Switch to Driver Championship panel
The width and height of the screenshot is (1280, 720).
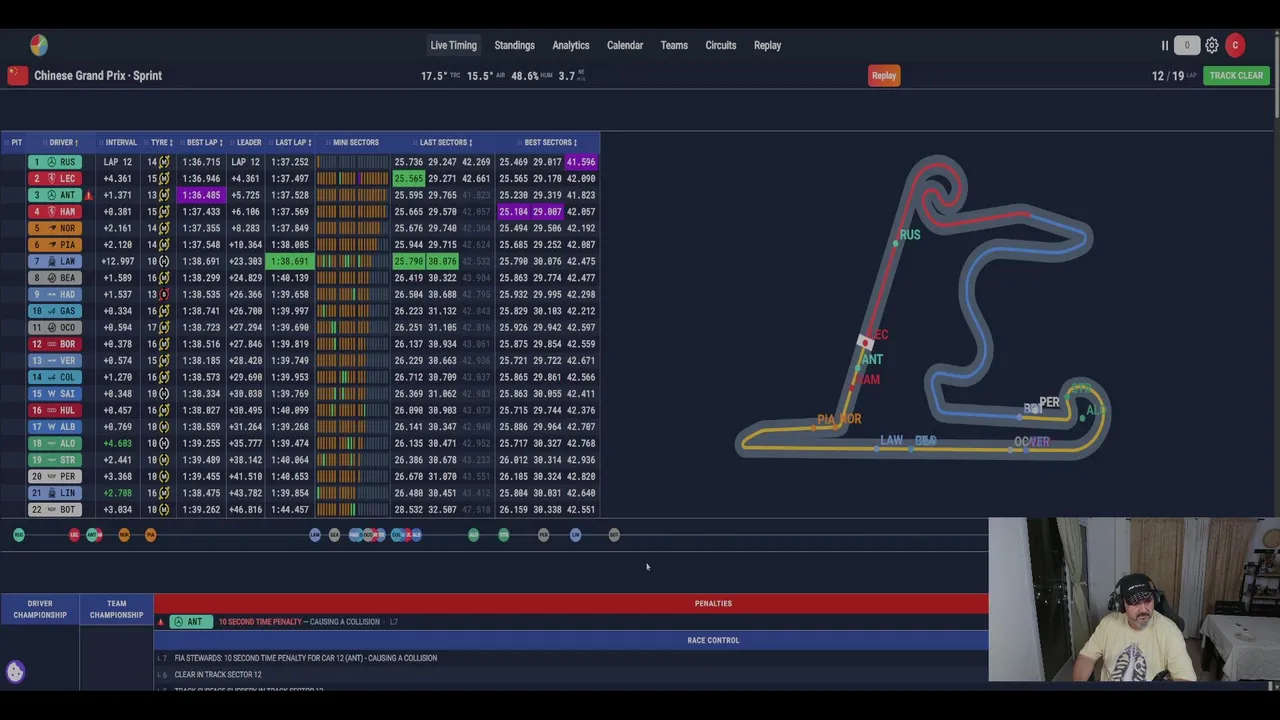[x=40, y=609]
